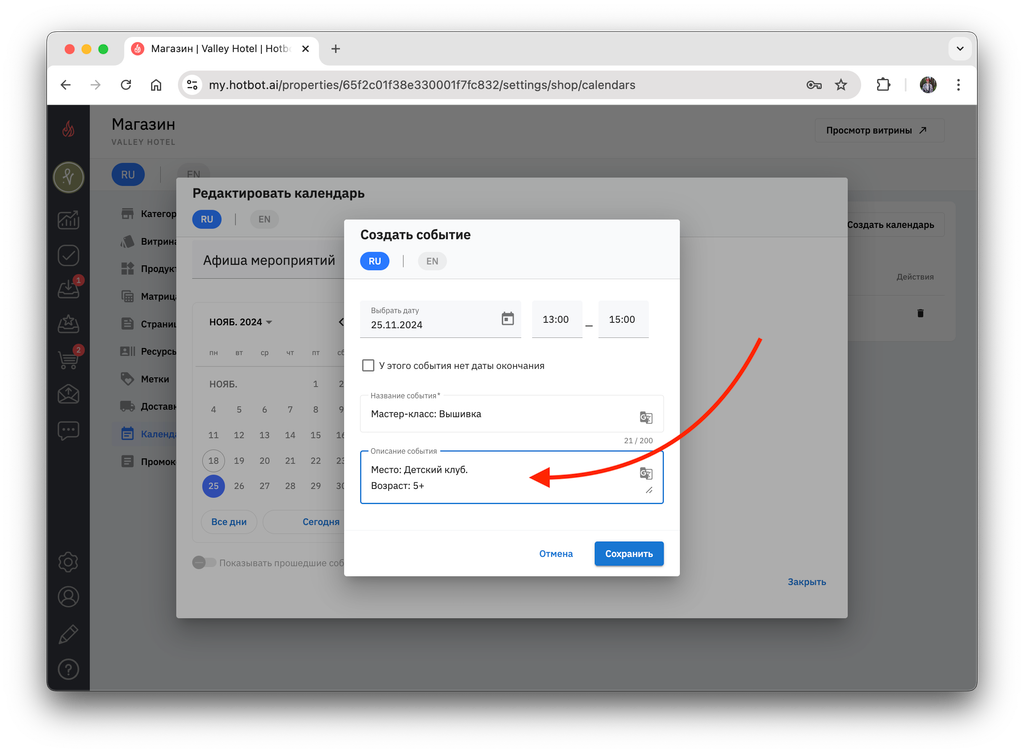Image resolution: width=1024 pixels, height=753 pixels.
Task: Open Chrome profile avatar
Action: [x=928, y=85]
